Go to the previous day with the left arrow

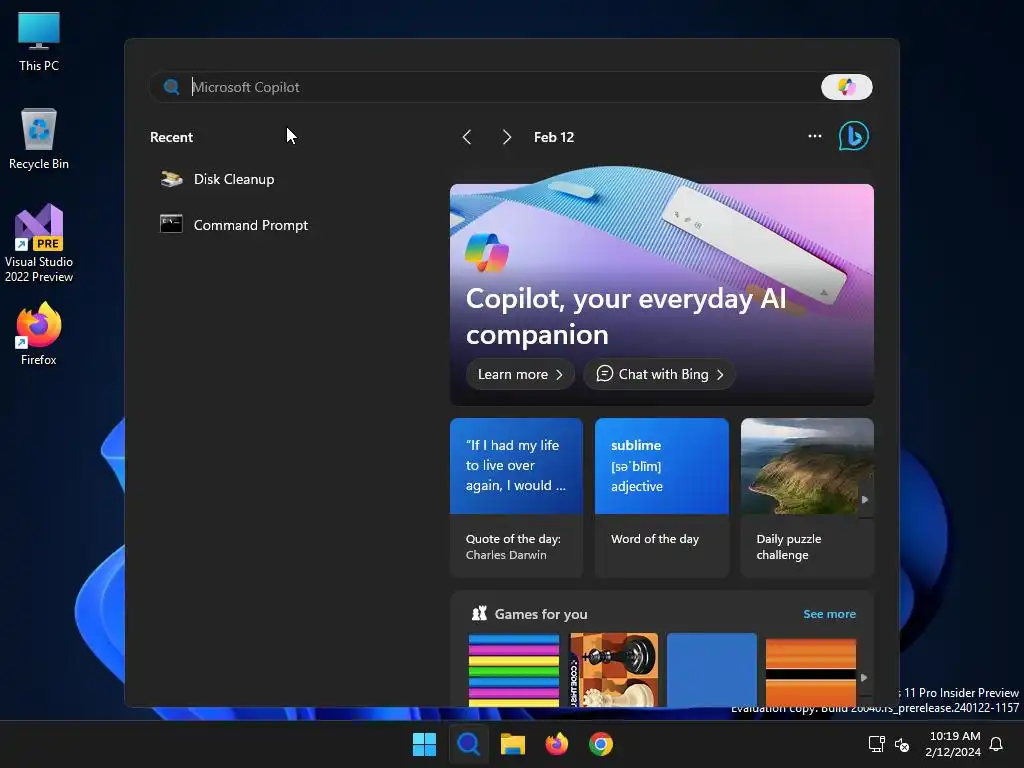[x=467, y=137]
